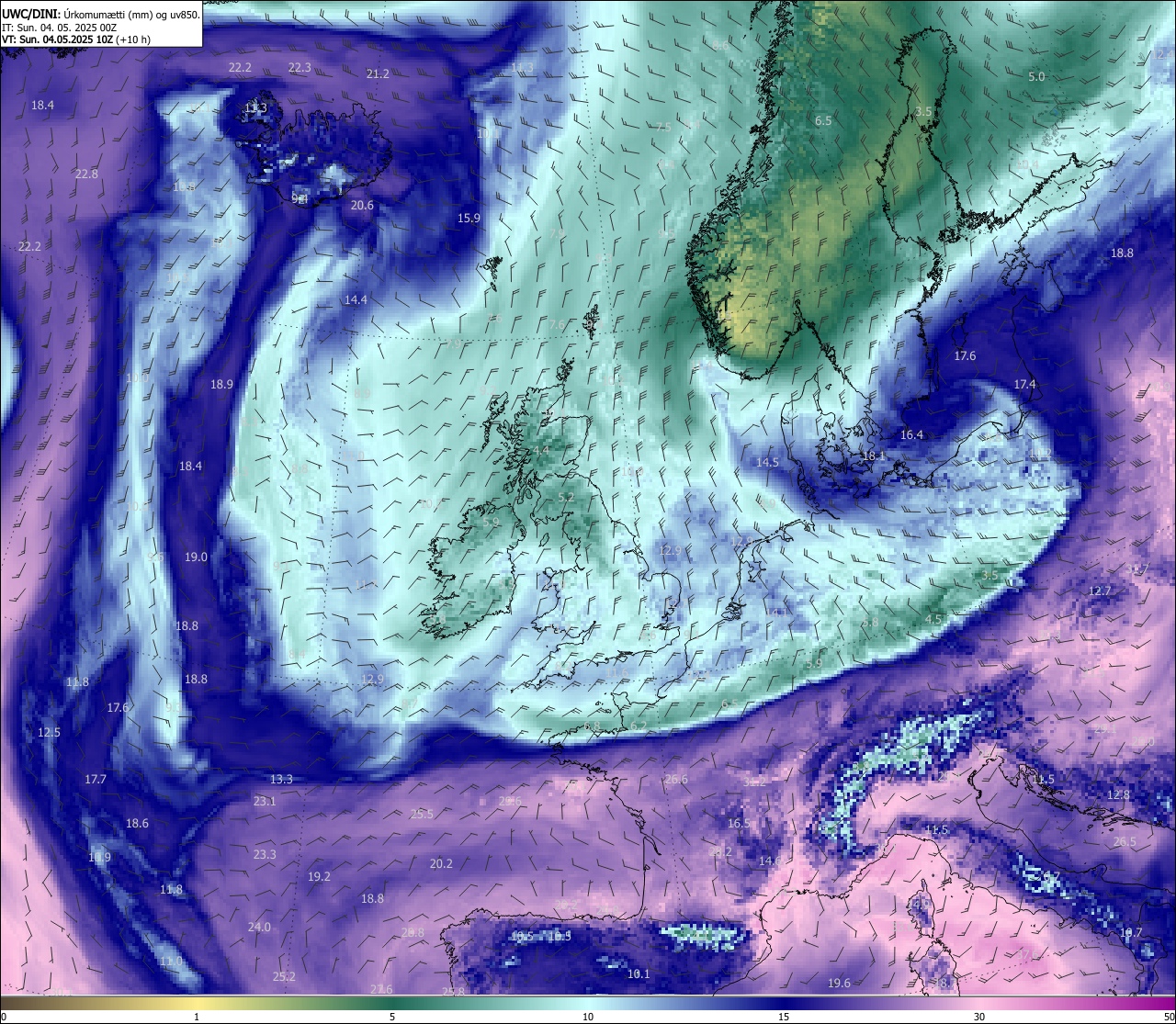Click the 'UWC/DINI: Úrkomumætti (mm) og uv850.' title
1176x1024 pixels.
tap(101, 14)
